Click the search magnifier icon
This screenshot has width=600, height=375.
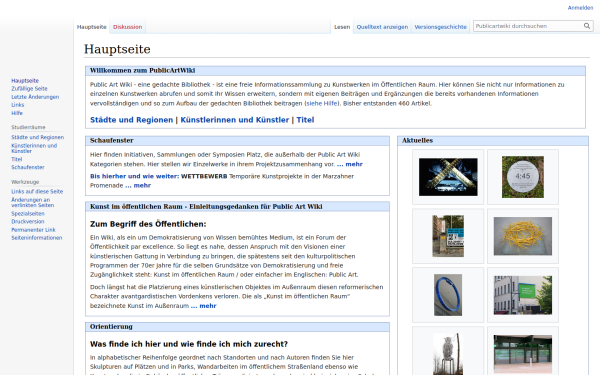coord(587,26)
